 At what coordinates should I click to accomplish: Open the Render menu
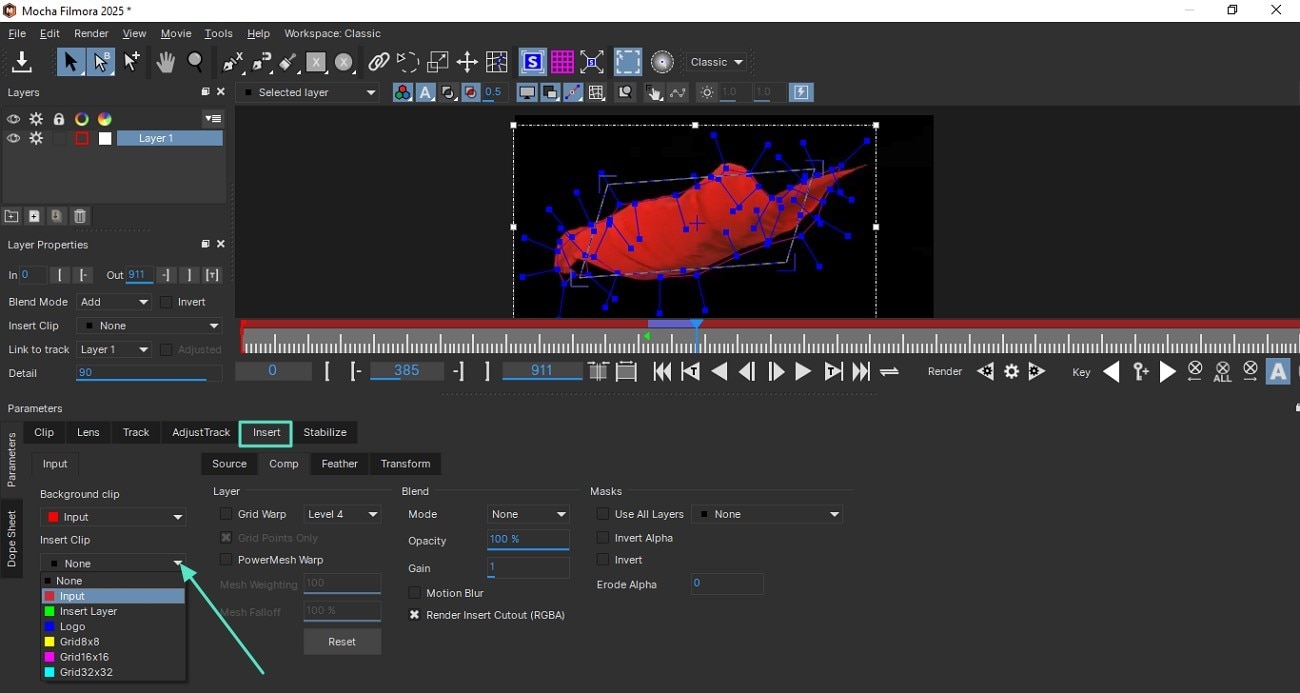pyautogui.click(x=91, y=33)
